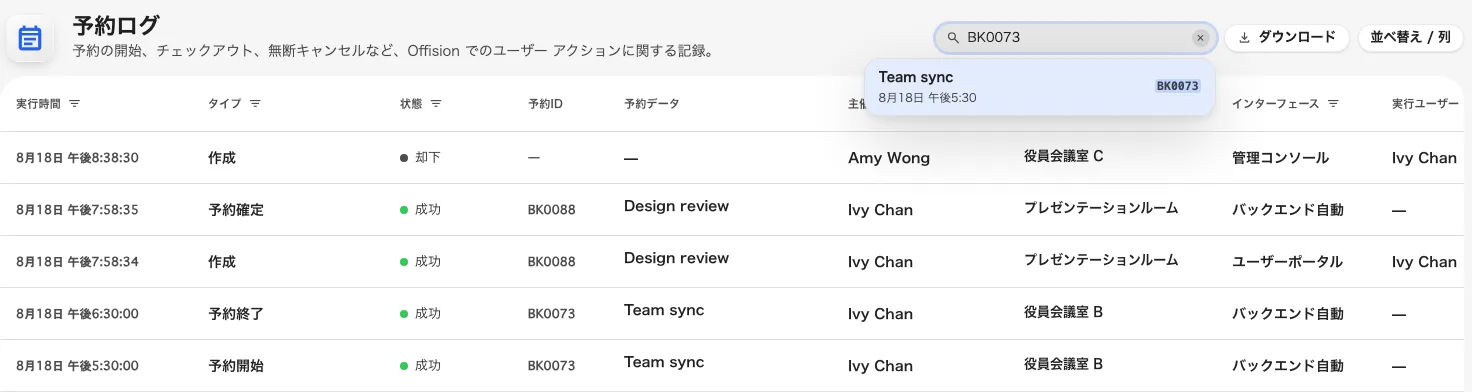Click BK0073 badge in search suggestion
1472x392 pixels.
[1178, 86]
